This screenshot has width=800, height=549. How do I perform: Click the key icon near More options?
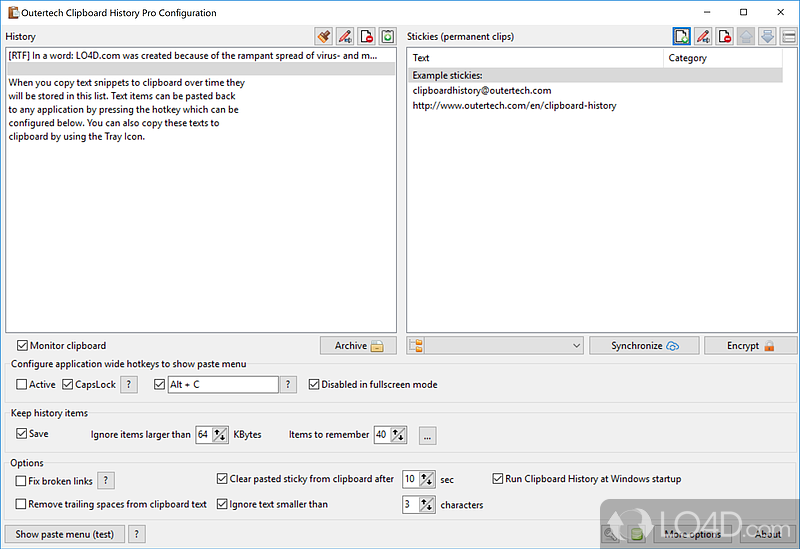point(610,534)
